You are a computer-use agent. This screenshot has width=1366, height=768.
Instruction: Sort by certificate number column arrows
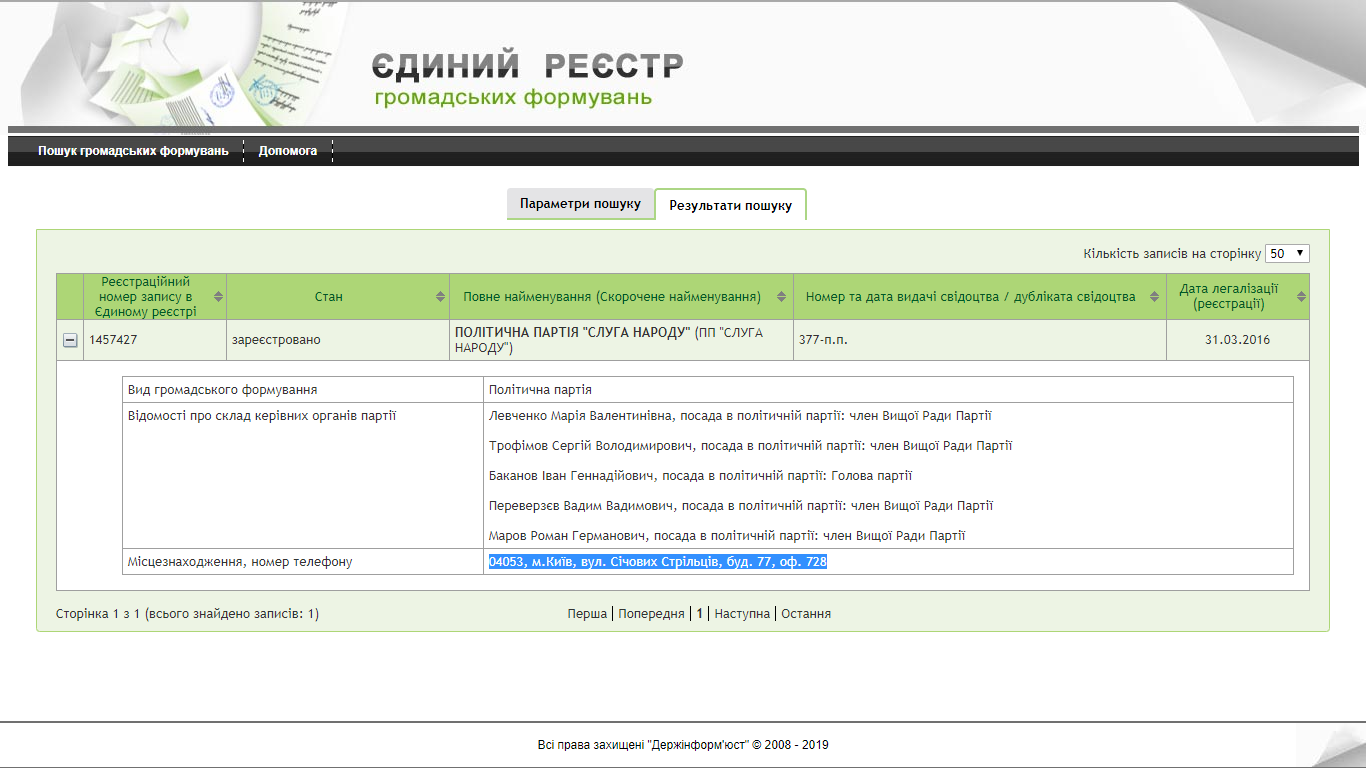[1155, 297]
